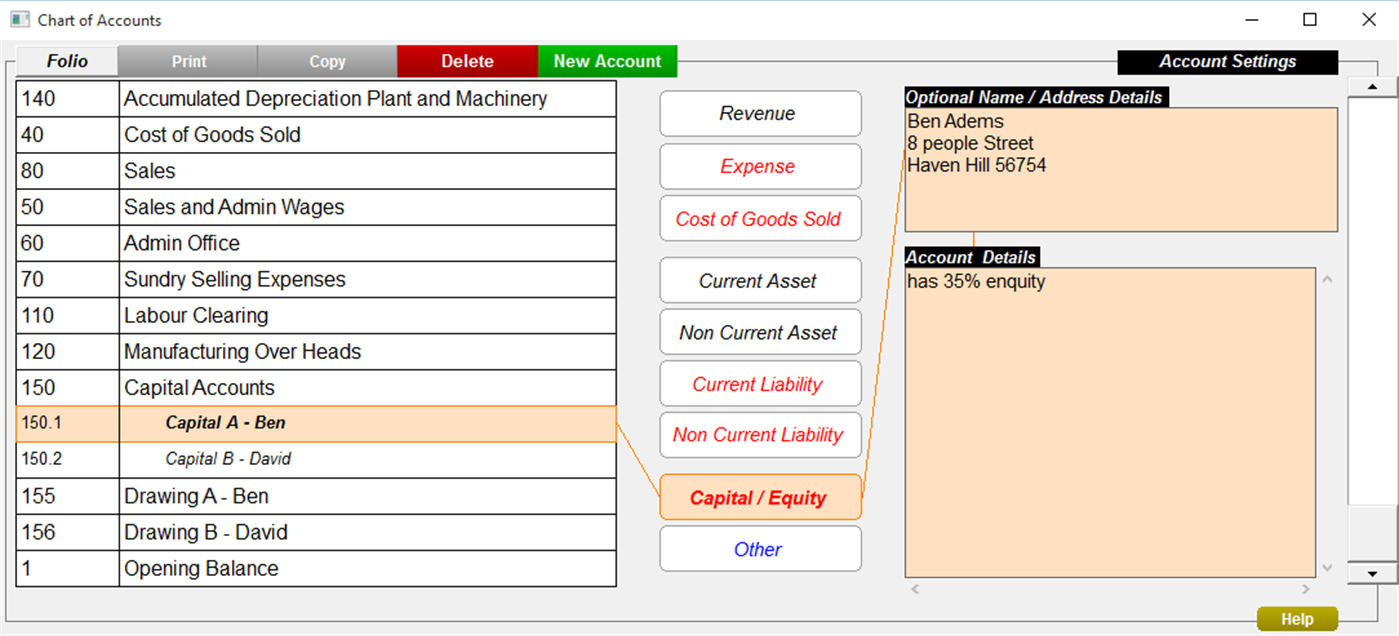This screenshot has width=1399, height=636.
Task: Click the scrollbar down arrow
Action: tap(1372, 572)
